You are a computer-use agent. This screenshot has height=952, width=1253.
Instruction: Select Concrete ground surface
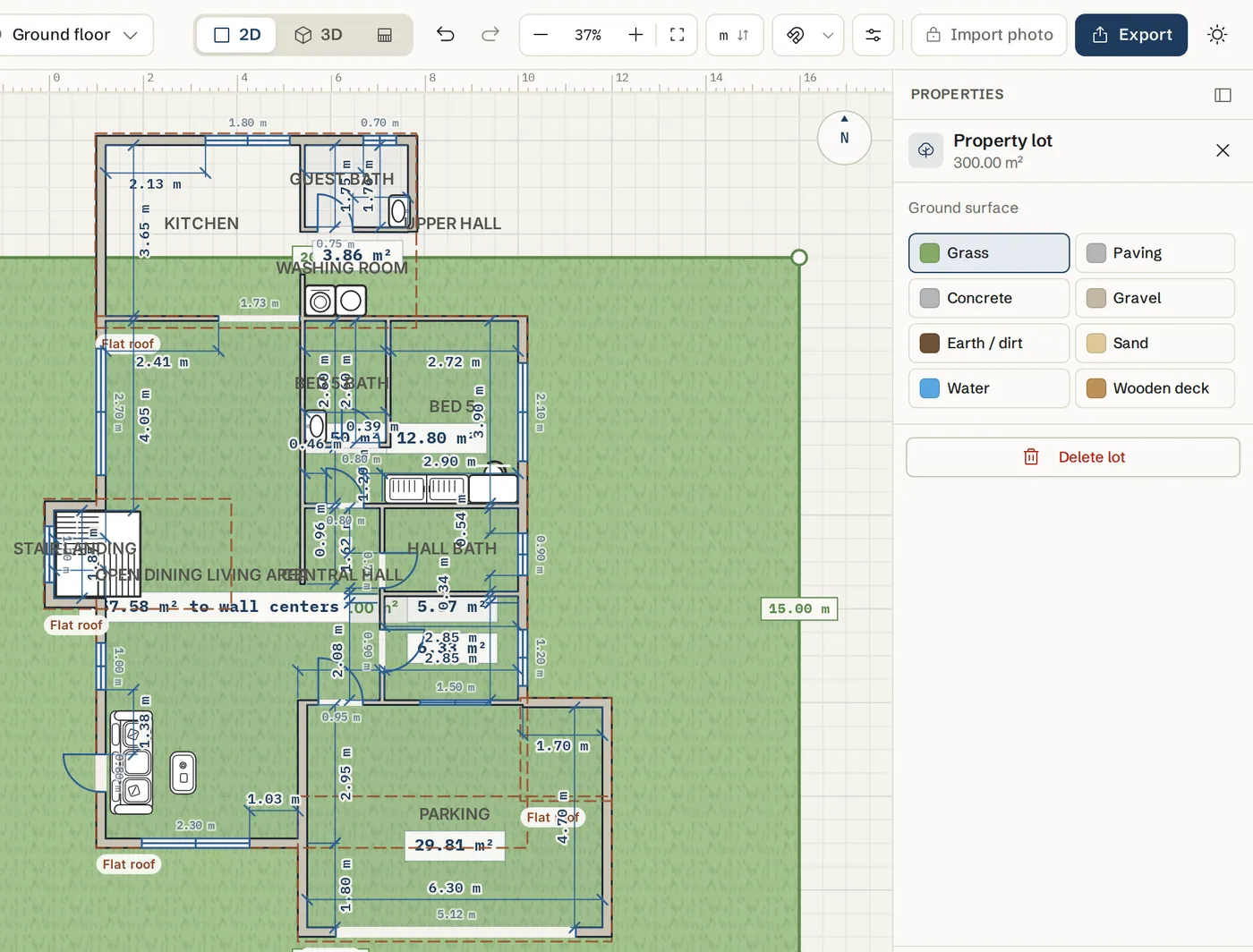click(x=989, y=298)
